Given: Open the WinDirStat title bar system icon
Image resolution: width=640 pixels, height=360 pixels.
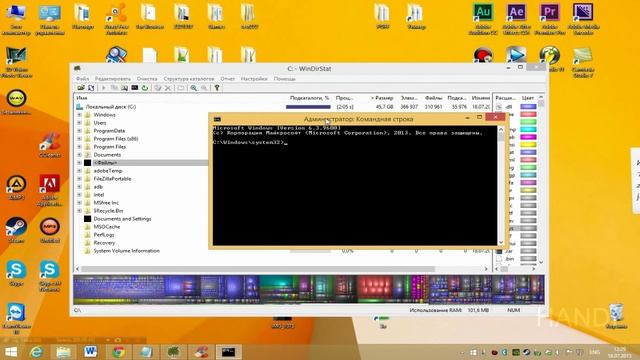Looking at the screenshot, I should point(77,68).
